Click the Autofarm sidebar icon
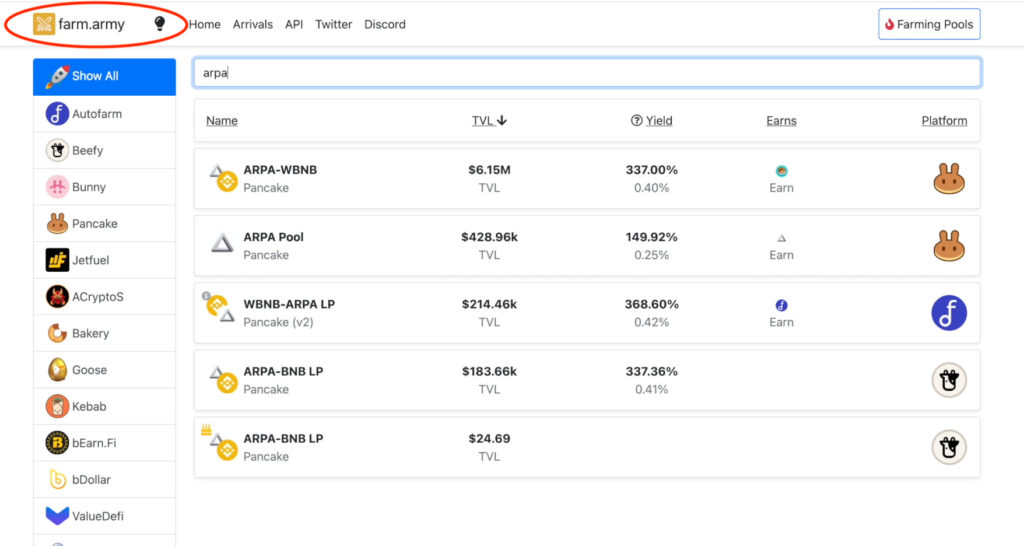This screenshot has width=1024, height=546. coord(57,114)
